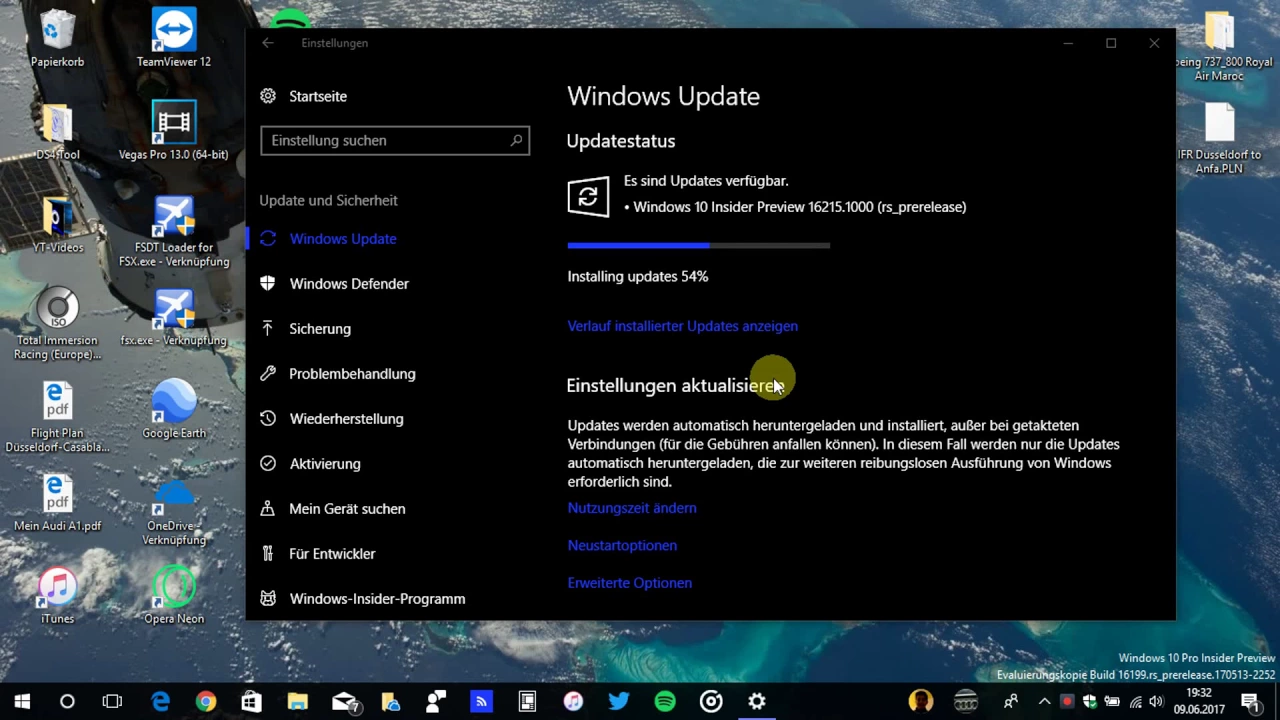
Task: Select FSDT Loader for FSX.exe shortcut
Action: point(174,231)
